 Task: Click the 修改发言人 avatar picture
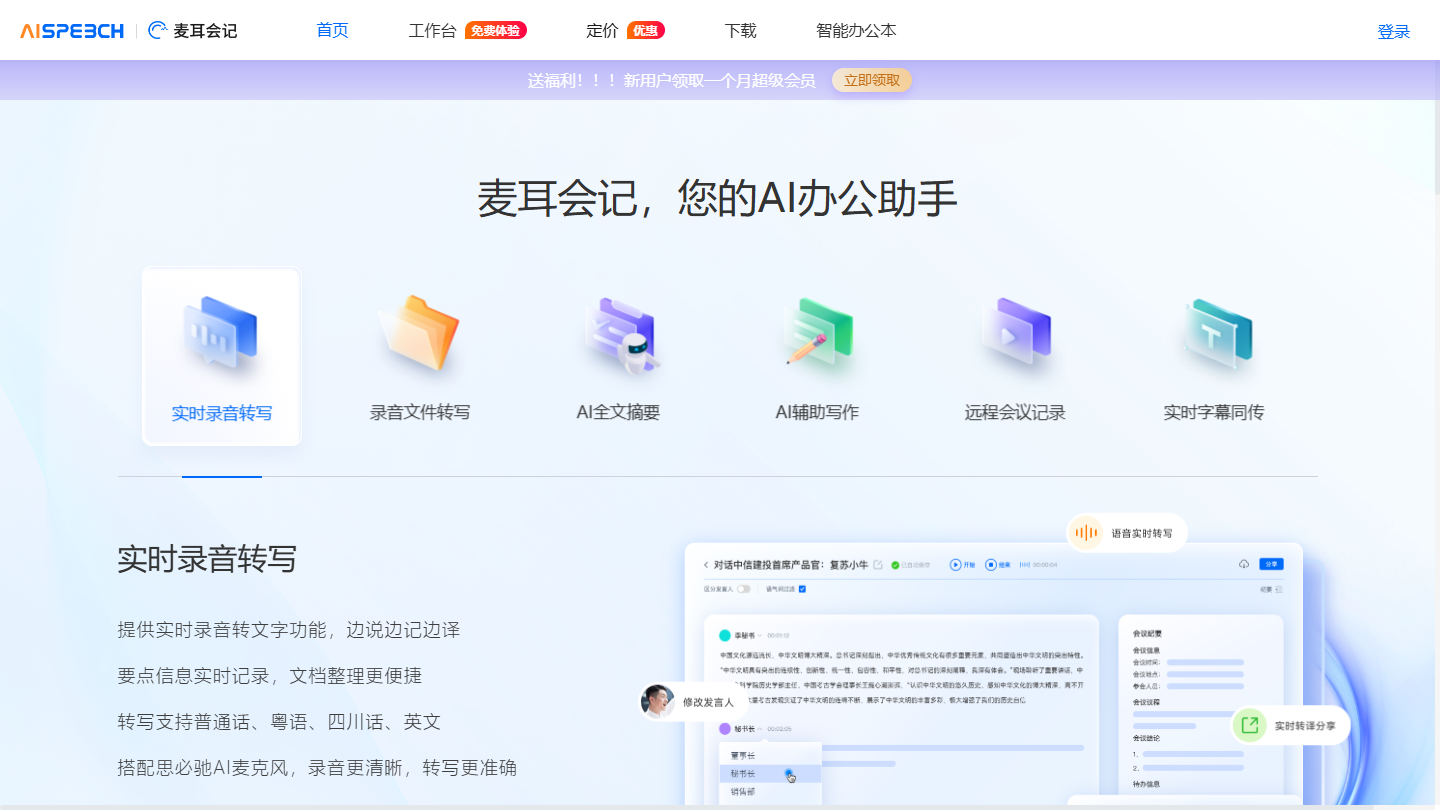tap(657, 702)
